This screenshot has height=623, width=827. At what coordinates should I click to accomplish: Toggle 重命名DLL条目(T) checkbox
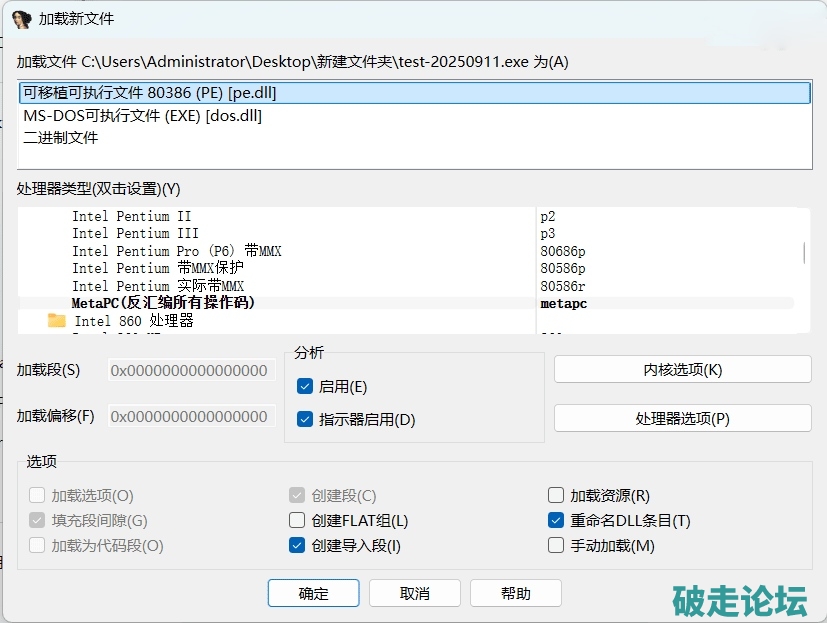click(556, 520)
